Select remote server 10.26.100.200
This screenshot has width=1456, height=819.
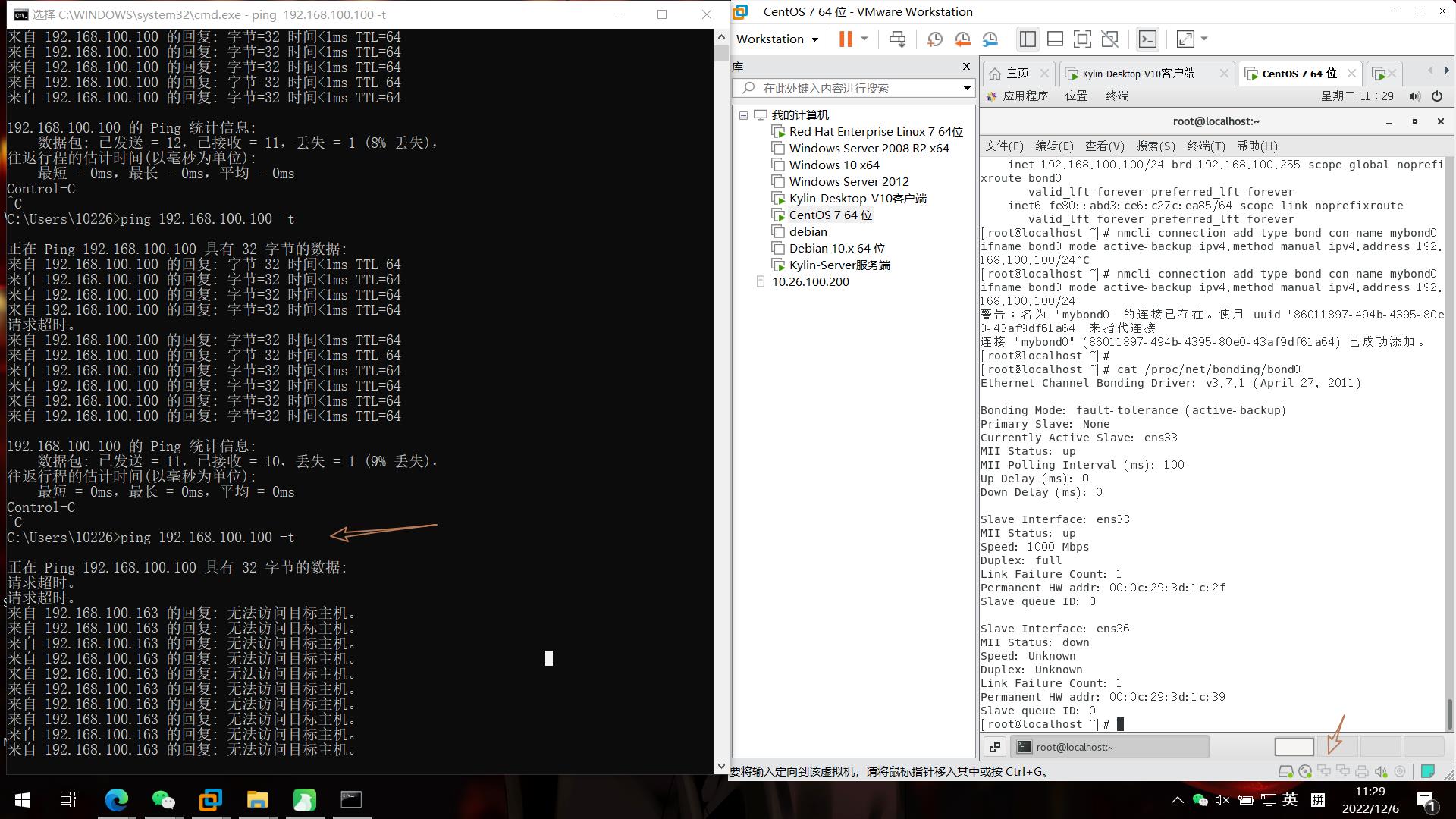809,282
